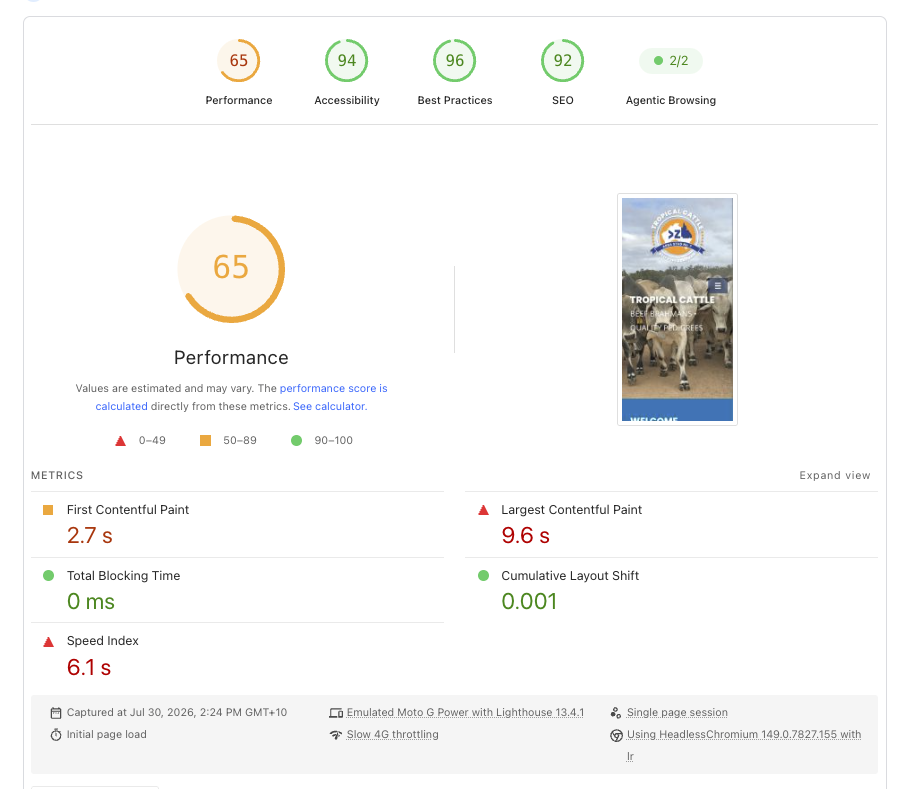Click the 6.1 s value

89,667
